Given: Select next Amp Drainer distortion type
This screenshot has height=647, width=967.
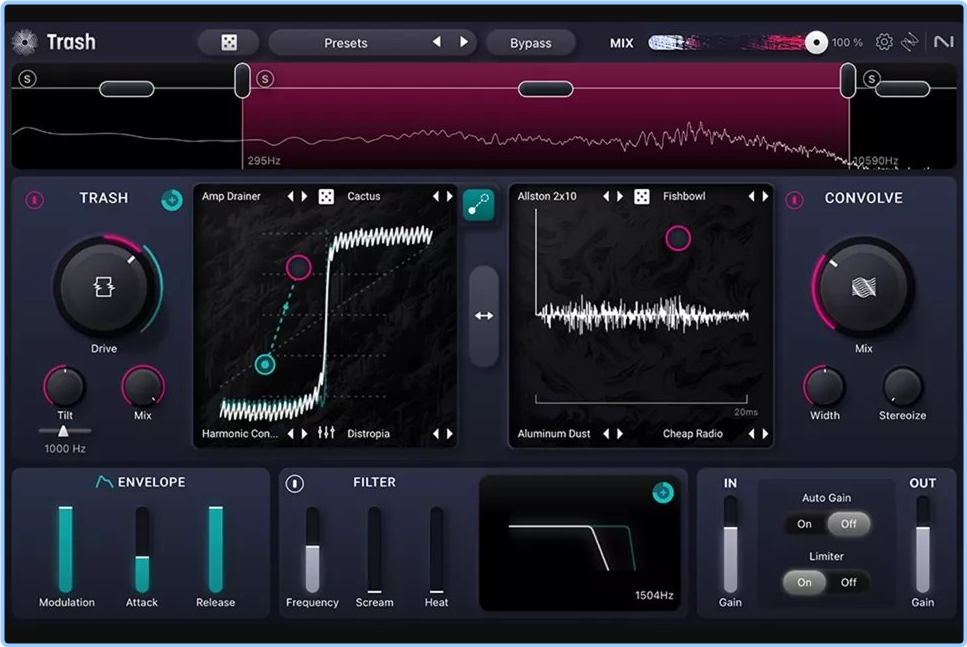Looking at the screenshot, I should 304,196.
